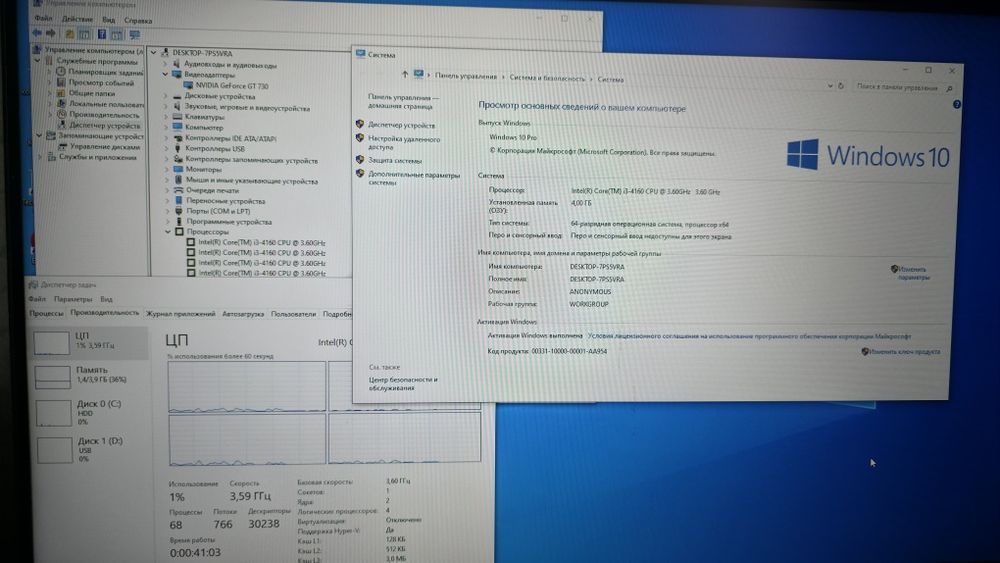Click Система и безопасность in breadcrumb
The width and height of the screenshot is (1000, 563).
point(547,78)
